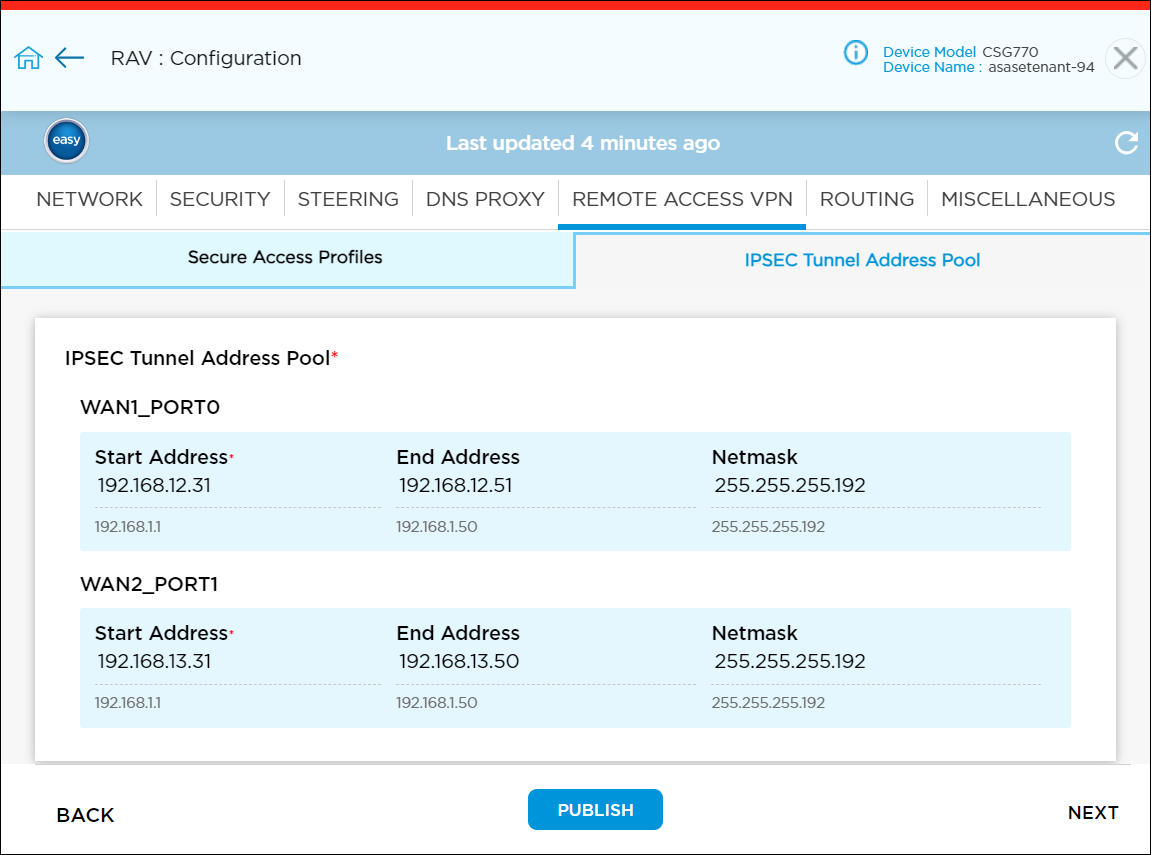
Task: Click the home icon
Action: point(28,58)
